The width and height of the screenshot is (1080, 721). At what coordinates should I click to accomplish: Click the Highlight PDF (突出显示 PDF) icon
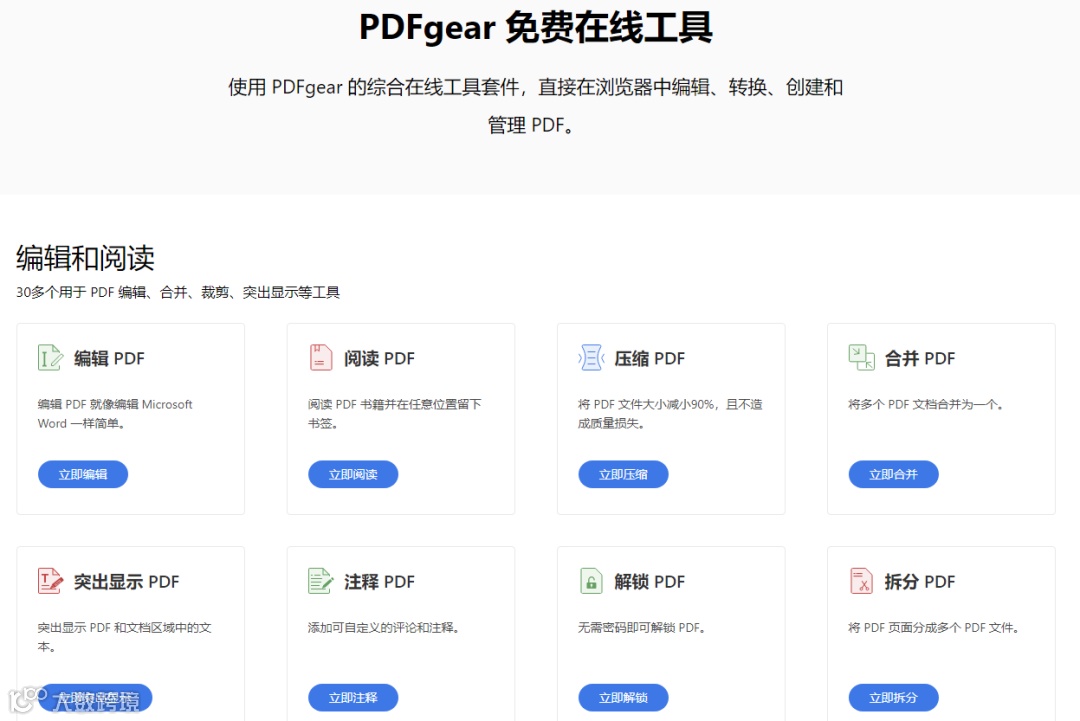point(50,581)
